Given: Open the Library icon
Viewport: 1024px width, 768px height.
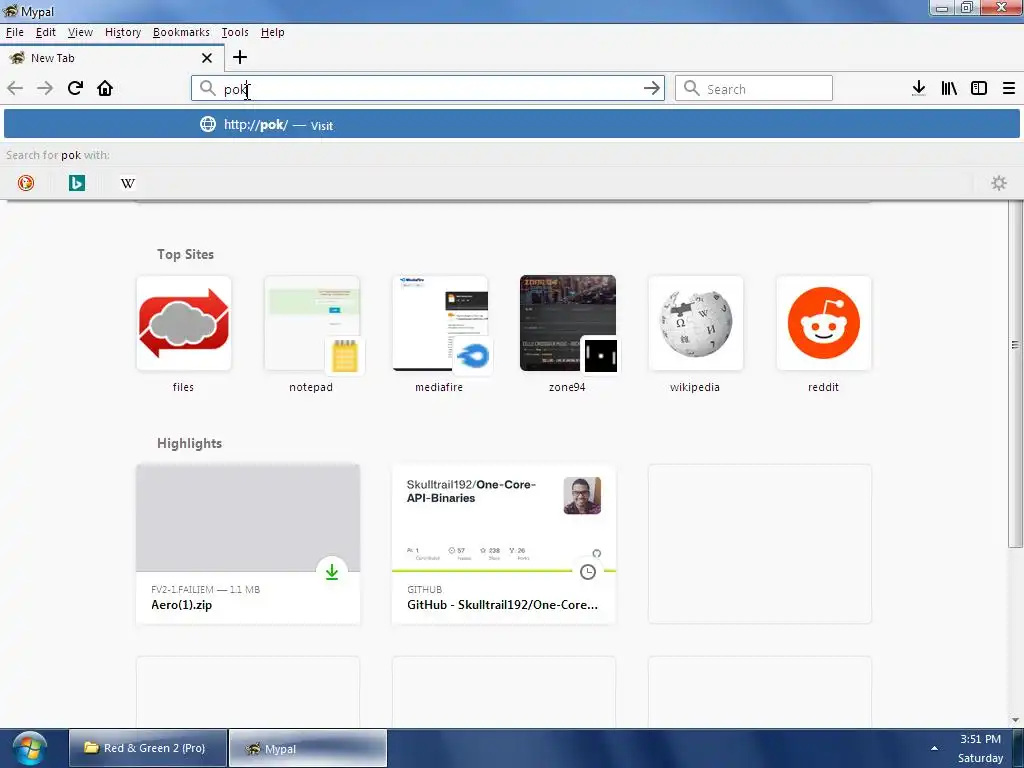Looking at the screenshot, I should point(949,88).
